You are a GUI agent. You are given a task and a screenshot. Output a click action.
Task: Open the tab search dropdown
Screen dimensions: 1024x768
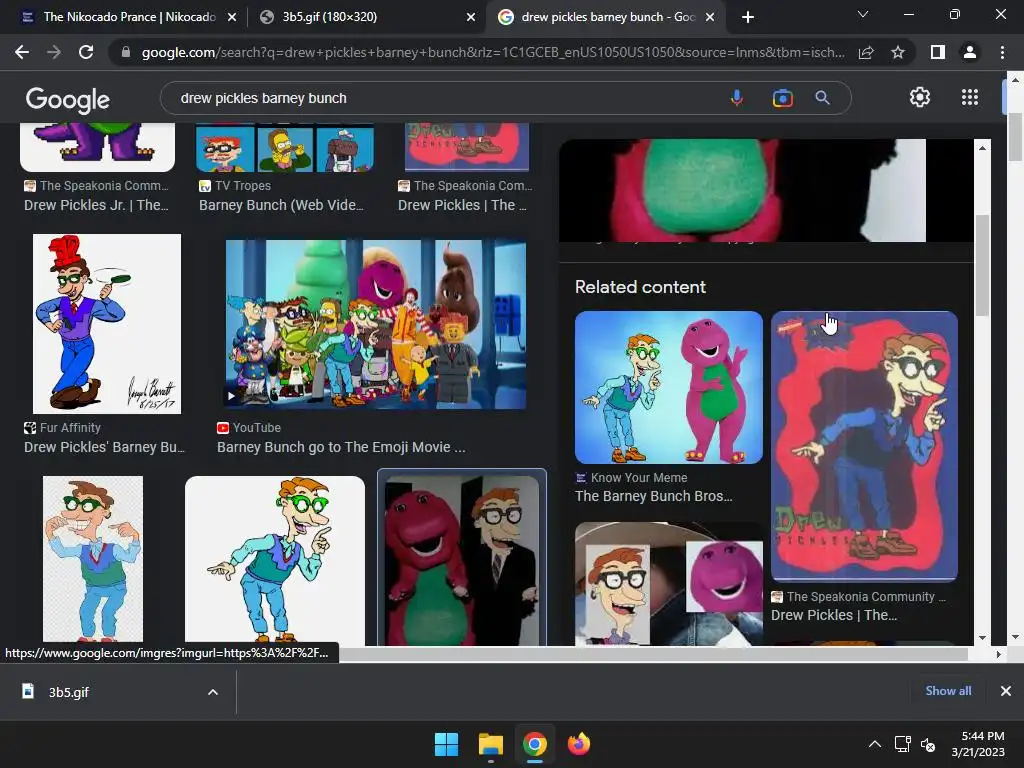(863, 14)
